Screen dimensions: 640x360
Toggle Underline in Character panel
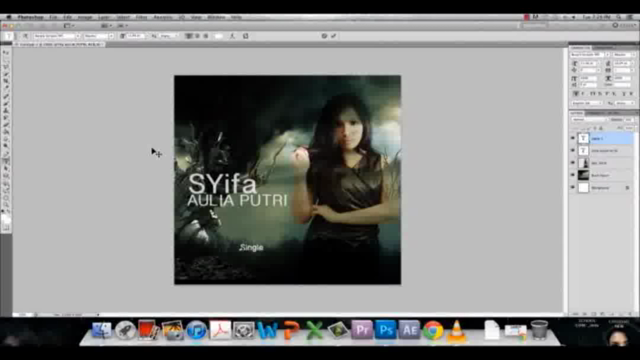pyautogui.click(x=624, y=94)
